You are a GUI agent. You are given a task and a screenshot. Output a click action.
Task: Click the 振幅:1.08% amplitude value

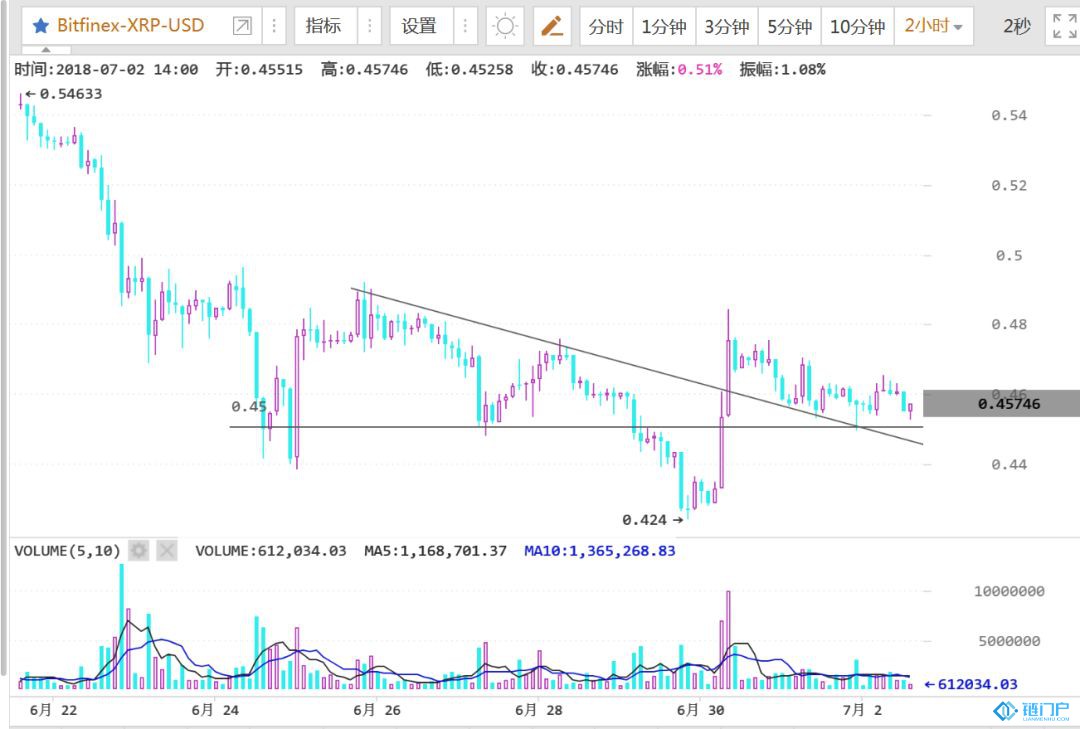tap(782, 70)
